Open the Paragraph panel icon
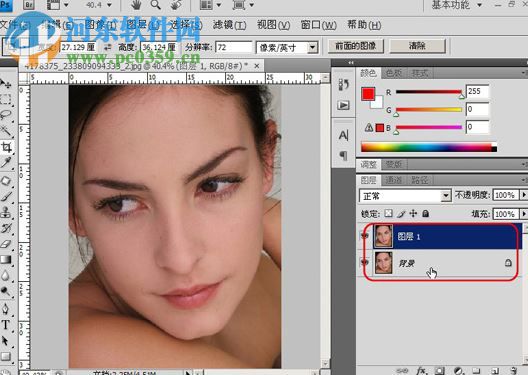 343,155
